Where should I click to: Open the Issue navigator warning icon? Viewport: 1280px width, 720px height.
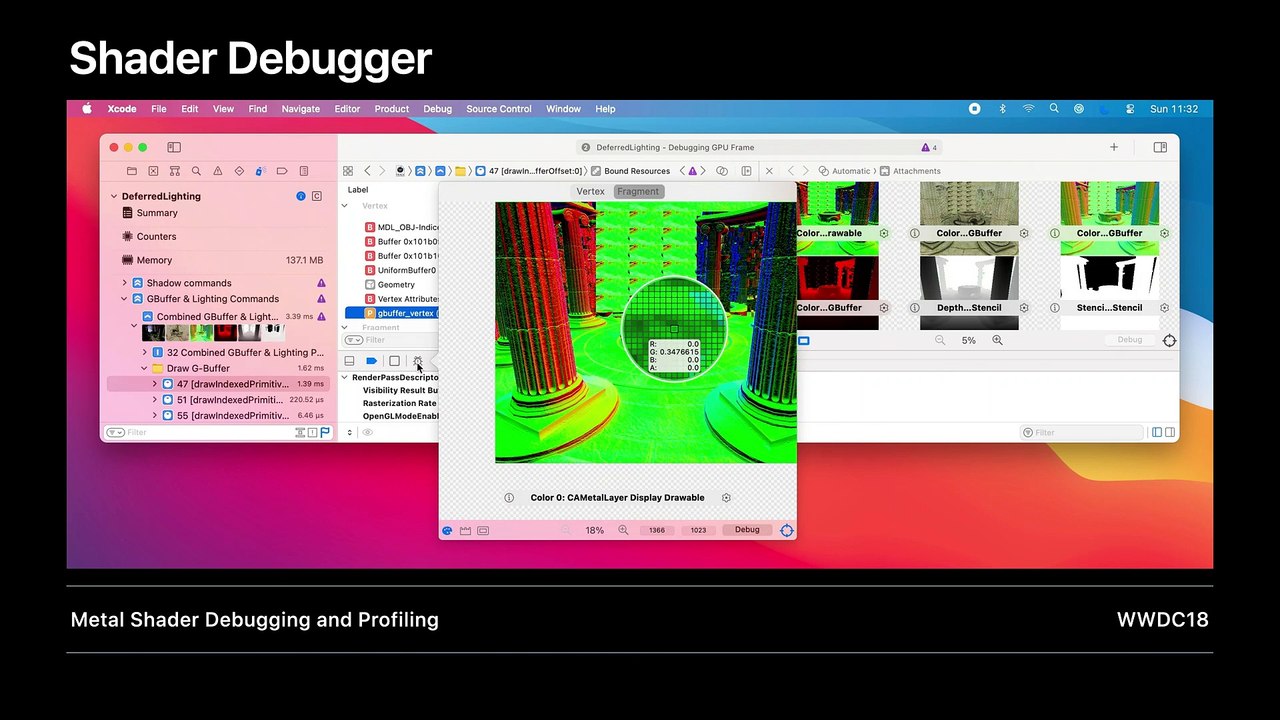tap(217, 171)
